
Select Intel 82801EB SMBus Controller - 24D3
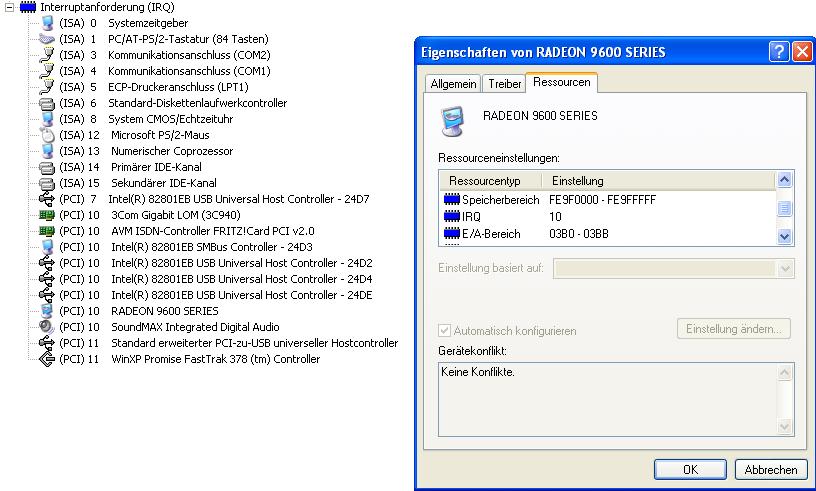pos(212,247)
